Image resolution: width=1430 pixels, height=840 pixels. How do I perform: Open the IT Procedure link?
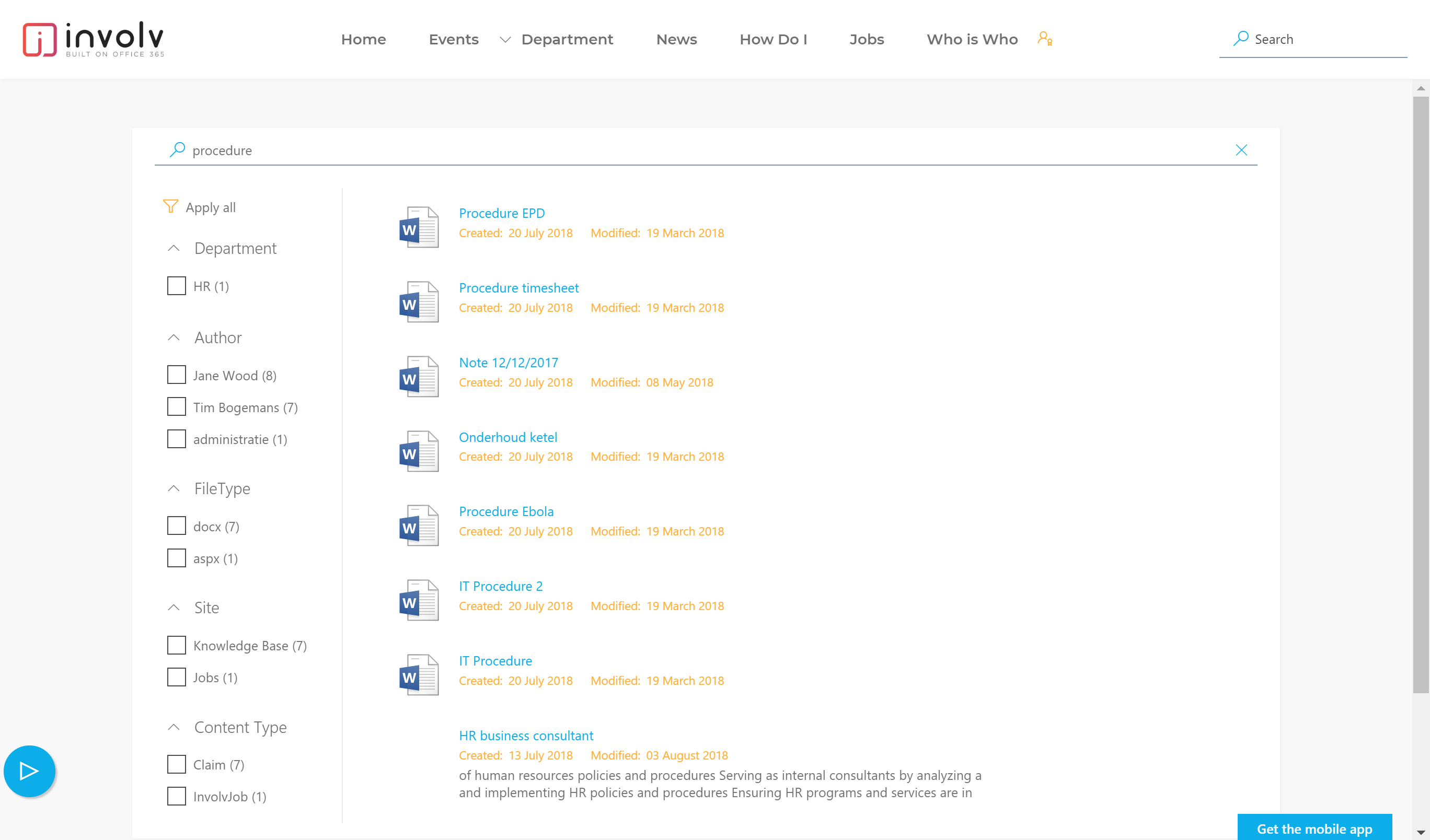[495, 661]
